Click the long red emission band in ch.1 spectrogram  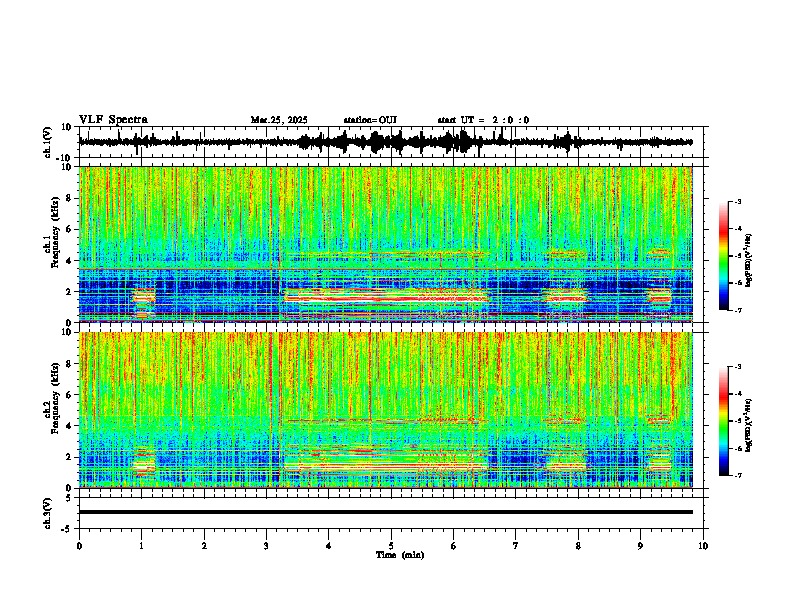pos(386,296)
